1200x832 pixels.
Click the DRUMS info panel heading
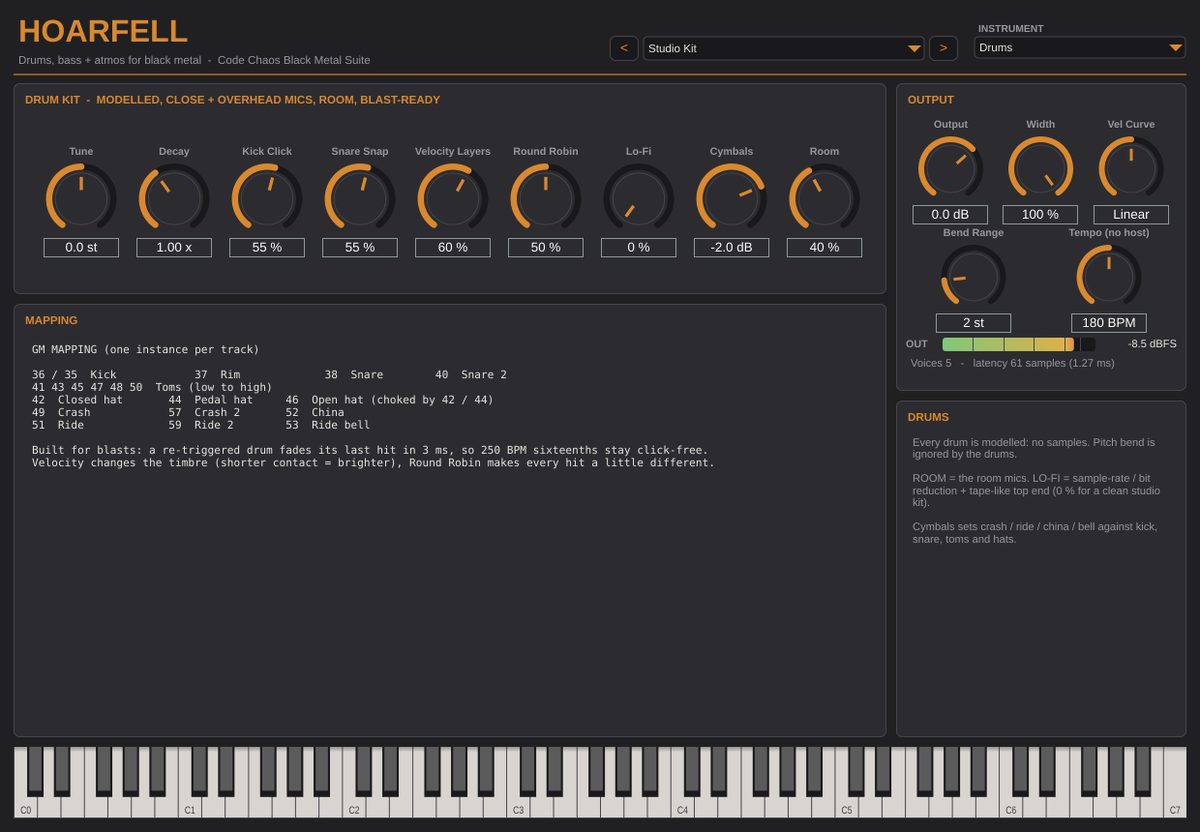tap(928, 417)
